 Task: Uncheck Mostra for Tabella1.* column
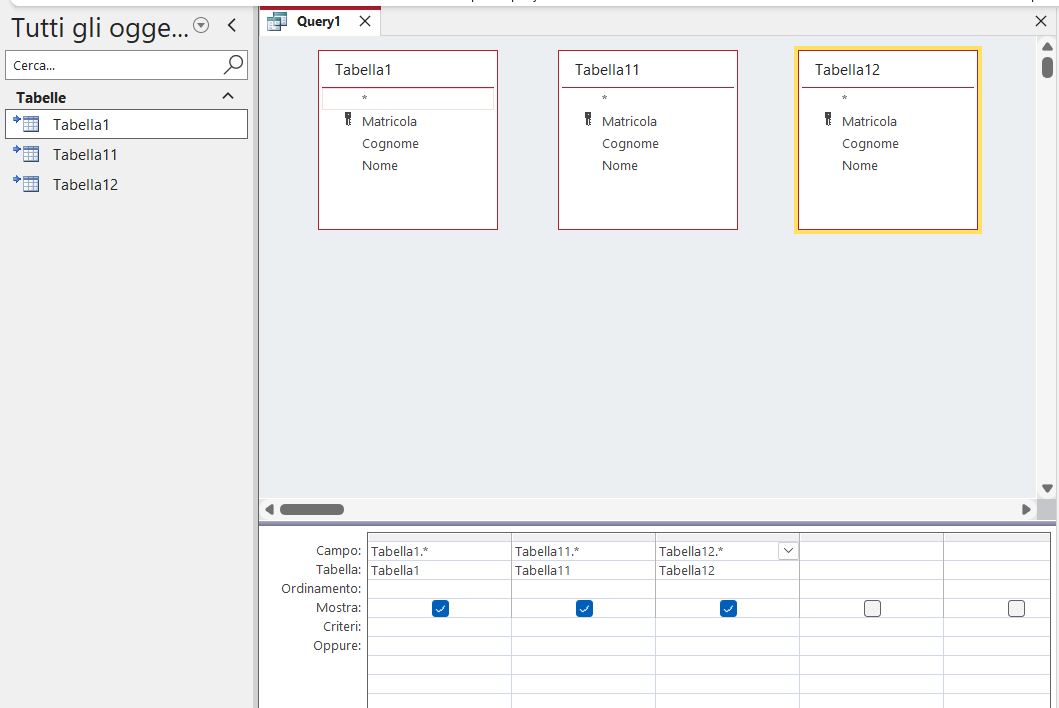pyautogui.click(x=440, y=608)
